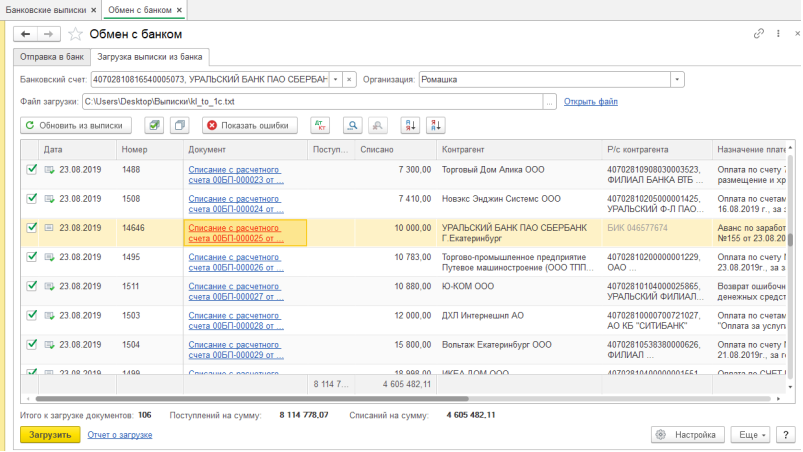This screenshot has width=803, height=452.
Task: Uncheck the row with number 1488
Action: pos(32,169)
